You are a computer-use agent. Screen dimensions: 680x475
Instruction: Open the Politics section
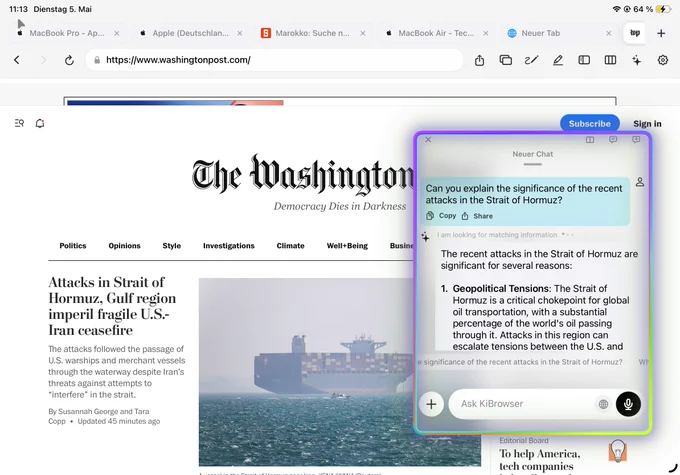(73, 246)
